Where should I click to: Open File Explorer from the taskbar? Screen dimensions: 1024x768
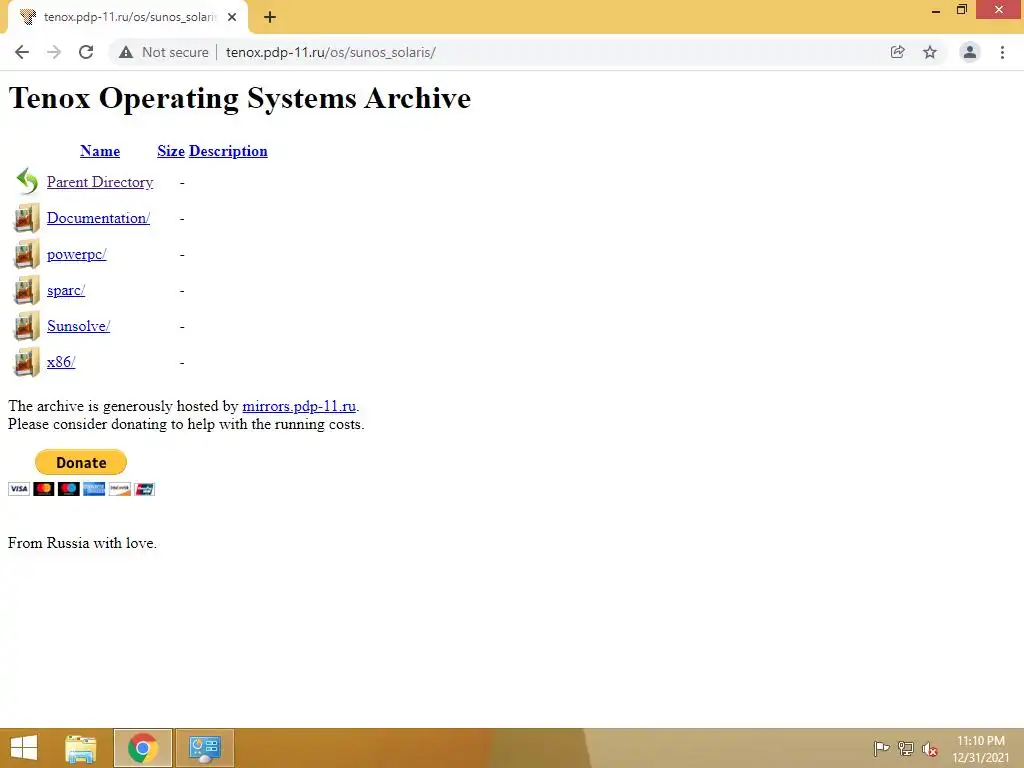[81, 748]
